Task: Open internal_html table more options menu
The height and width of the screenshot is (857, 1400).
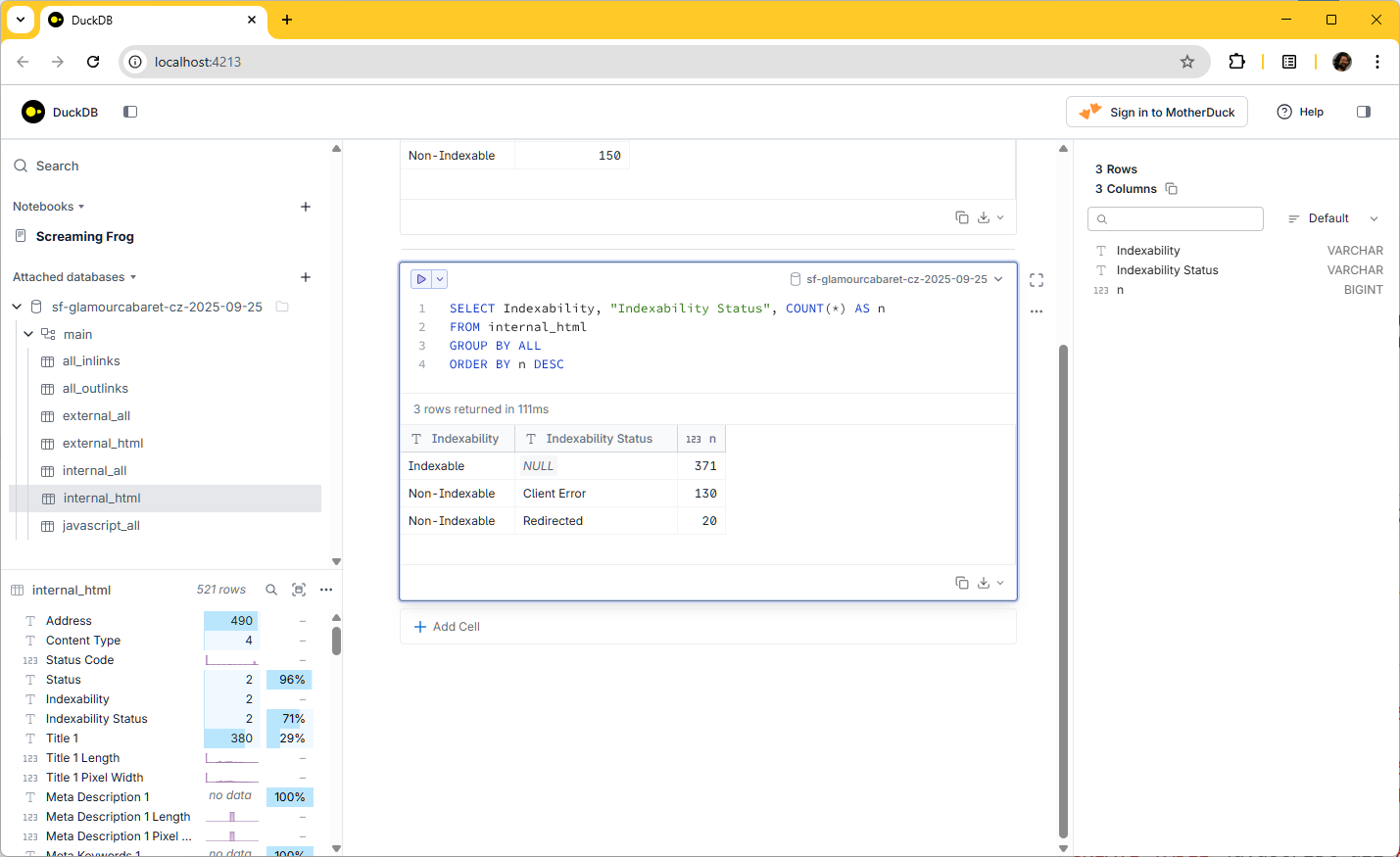Action: click(x=326, y=590)
